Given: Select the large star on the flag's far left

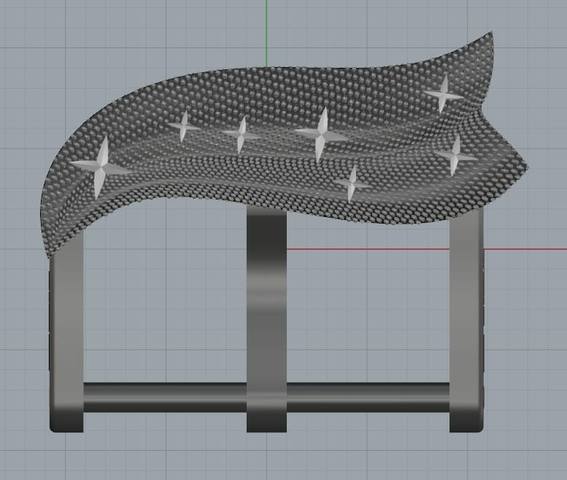Looking at the screenshot, I should 101,167.
